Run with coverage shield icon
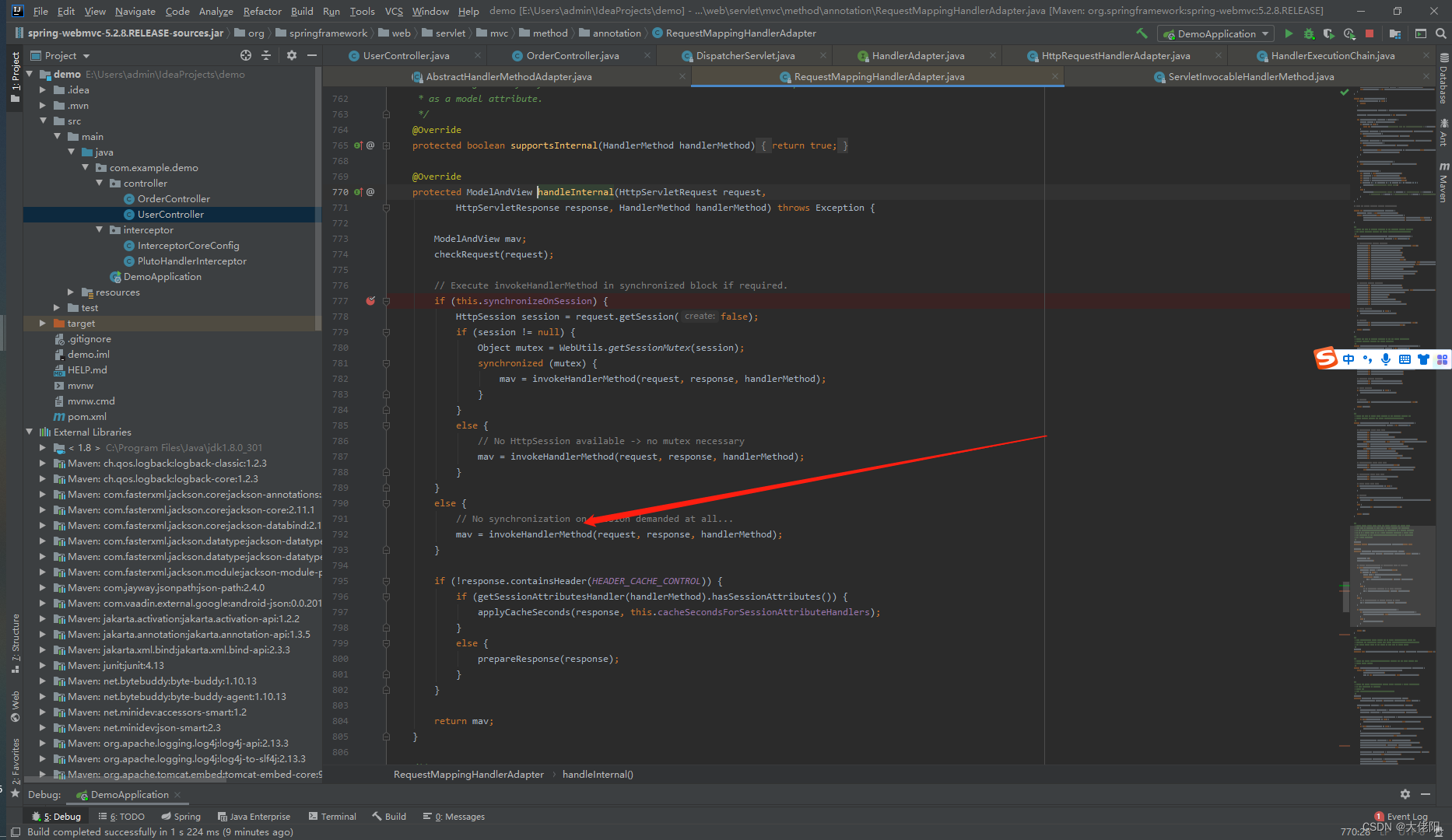The image size is (1452, 840). pyautogui.click(x=1329, y=33)
